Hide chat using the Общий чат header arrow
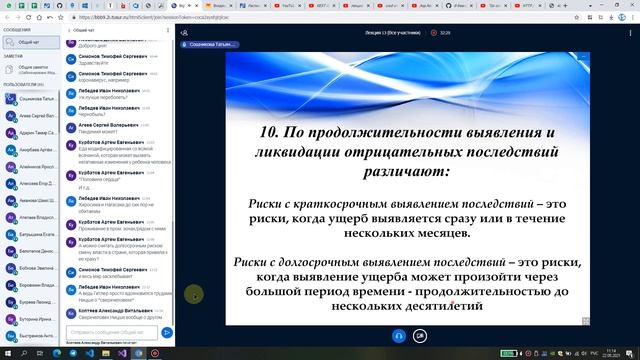640x360 pixels. coord(81,30)
